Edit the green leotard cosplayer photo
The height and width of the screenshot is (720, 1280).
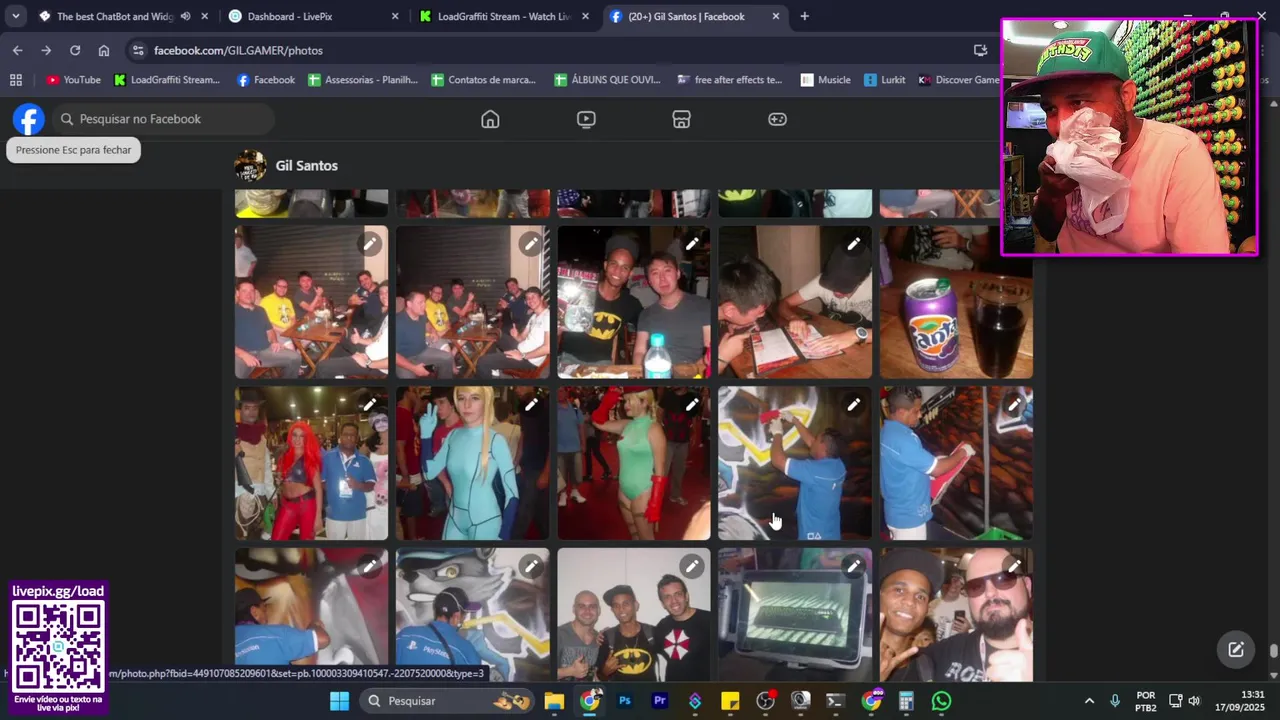coord(692,405)
